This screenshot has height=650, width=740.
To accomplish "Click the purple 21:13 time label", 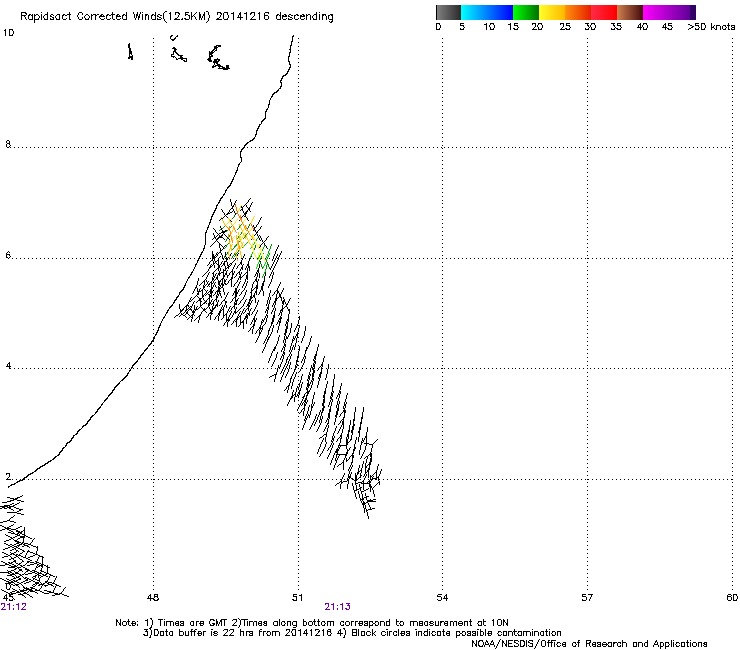I will (x=337, y=607).
